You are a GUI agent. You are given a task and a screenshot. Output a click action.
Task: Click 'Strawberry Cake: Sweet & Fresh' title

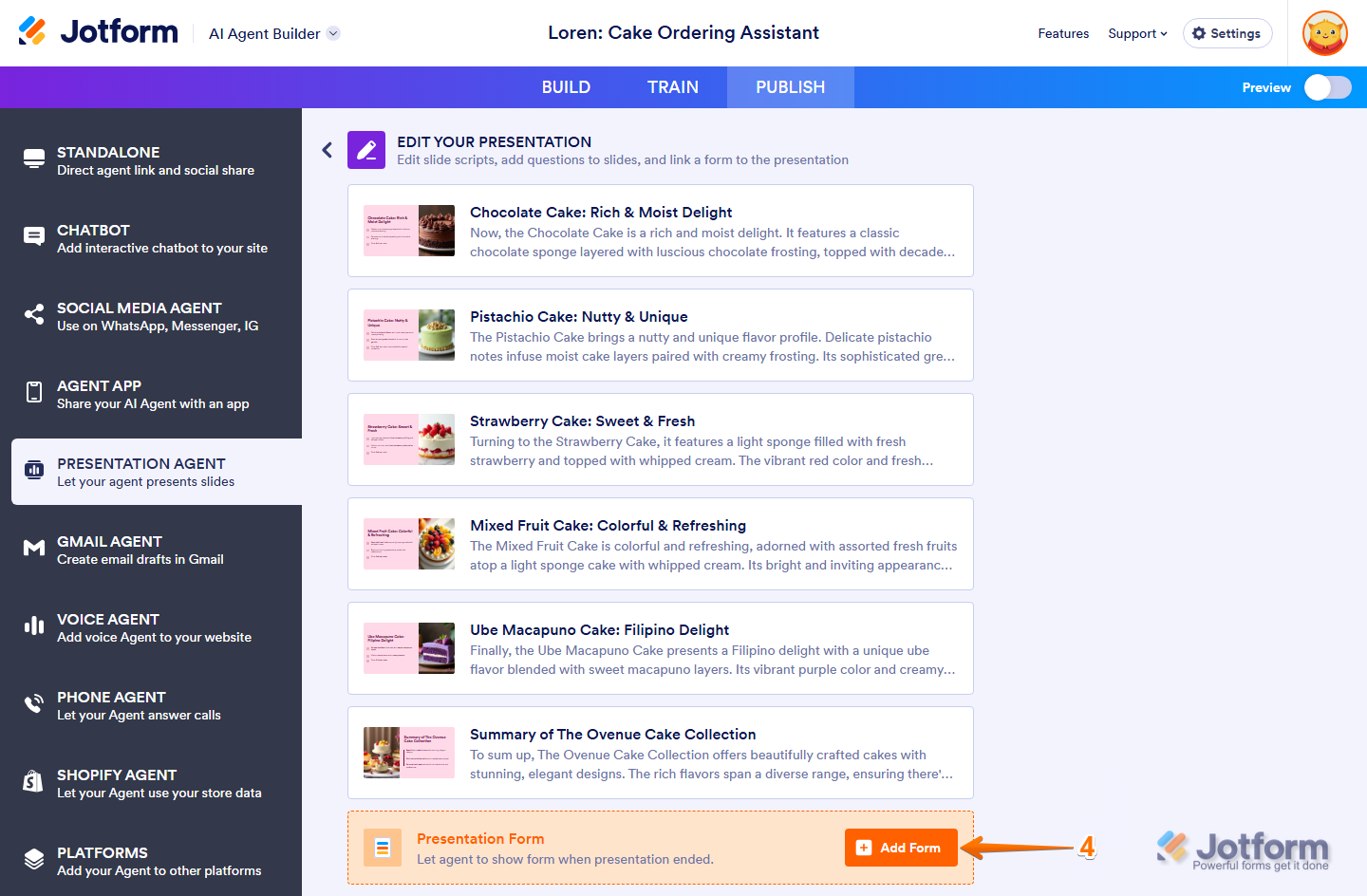[582, 421]
